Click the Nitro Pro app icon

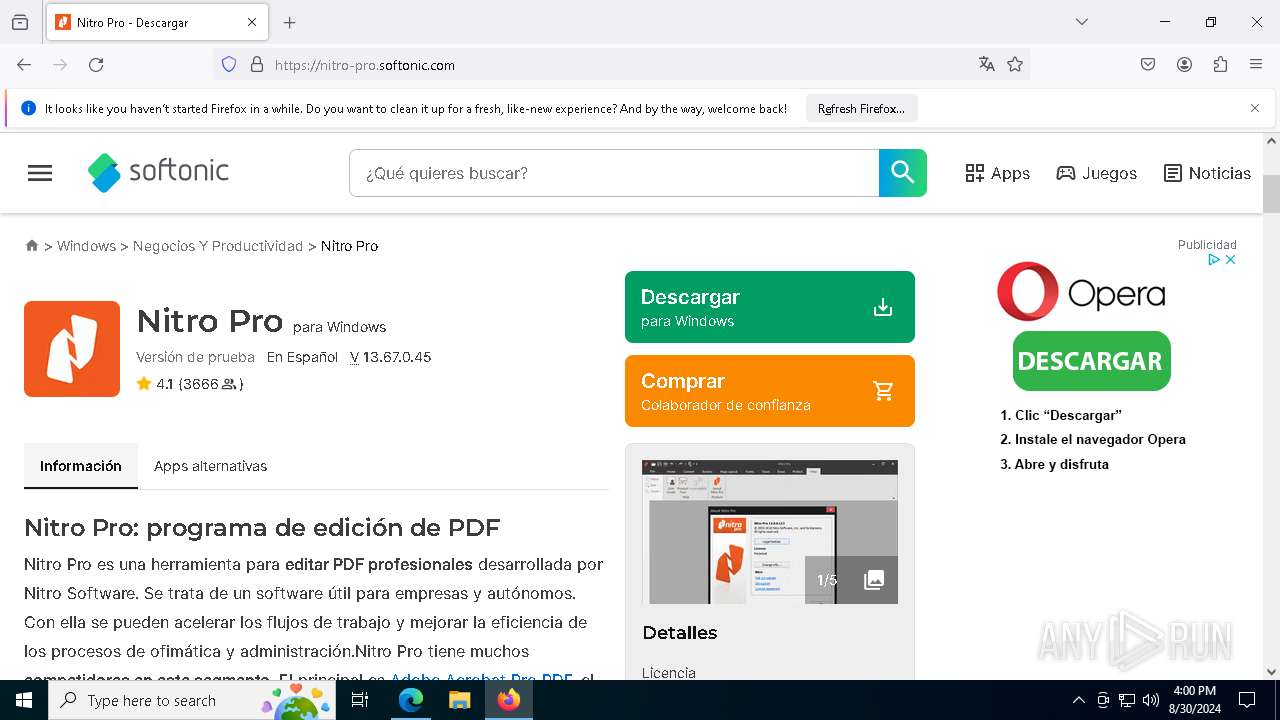point(72,349)
